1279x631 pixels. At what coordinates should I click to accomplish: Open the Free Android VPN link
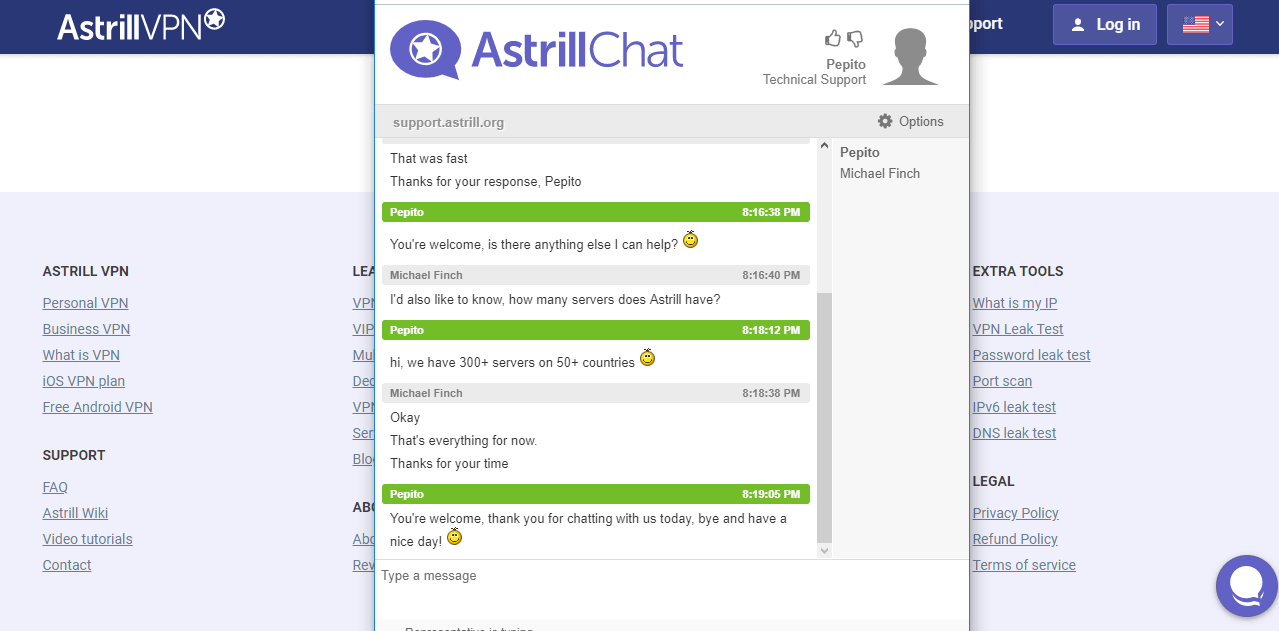coord(98,407)
